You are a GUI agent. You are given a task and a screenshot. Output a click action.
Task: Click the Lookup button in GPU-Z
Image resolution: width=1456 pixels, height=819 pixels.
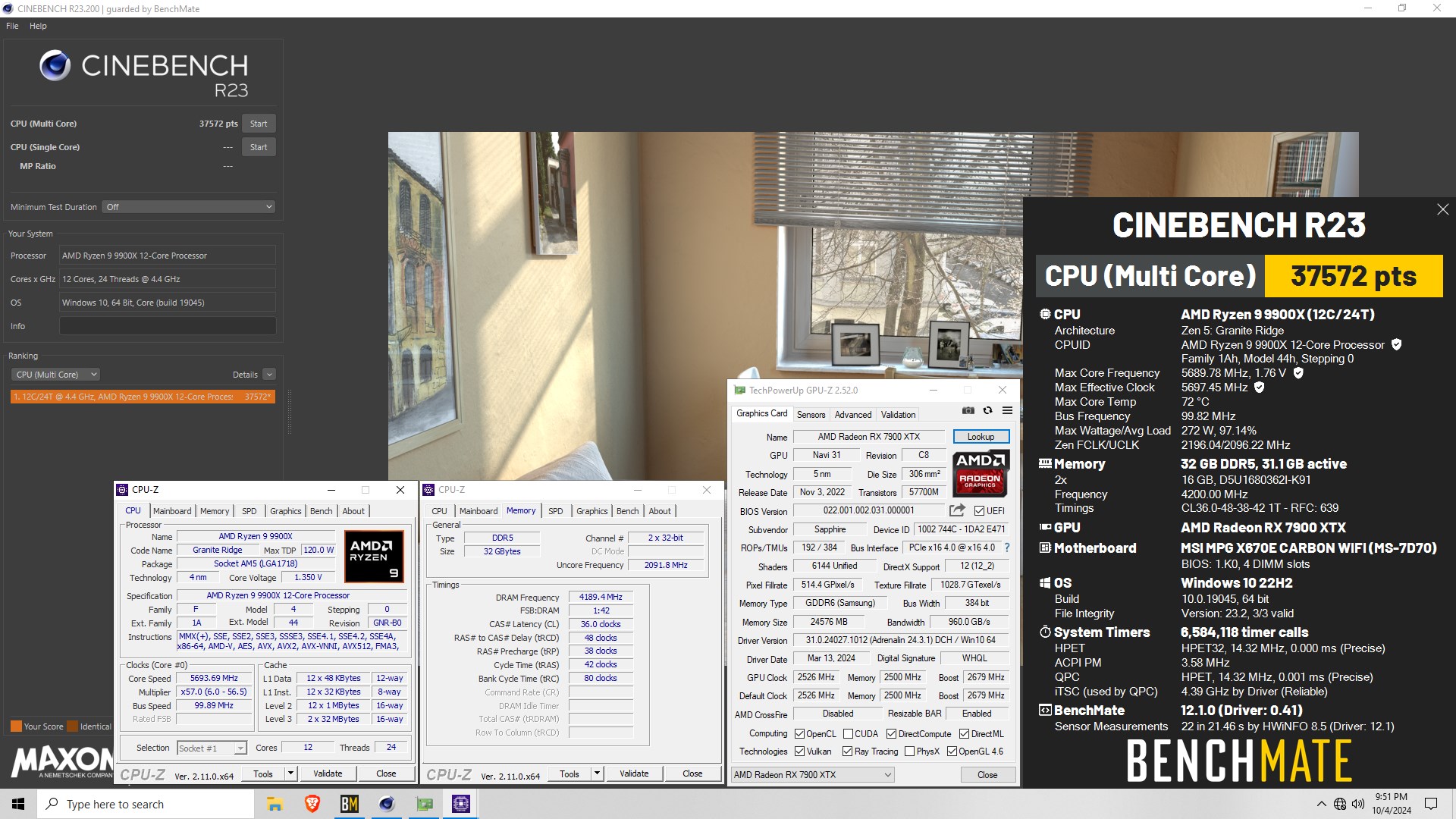pos(981,437)
